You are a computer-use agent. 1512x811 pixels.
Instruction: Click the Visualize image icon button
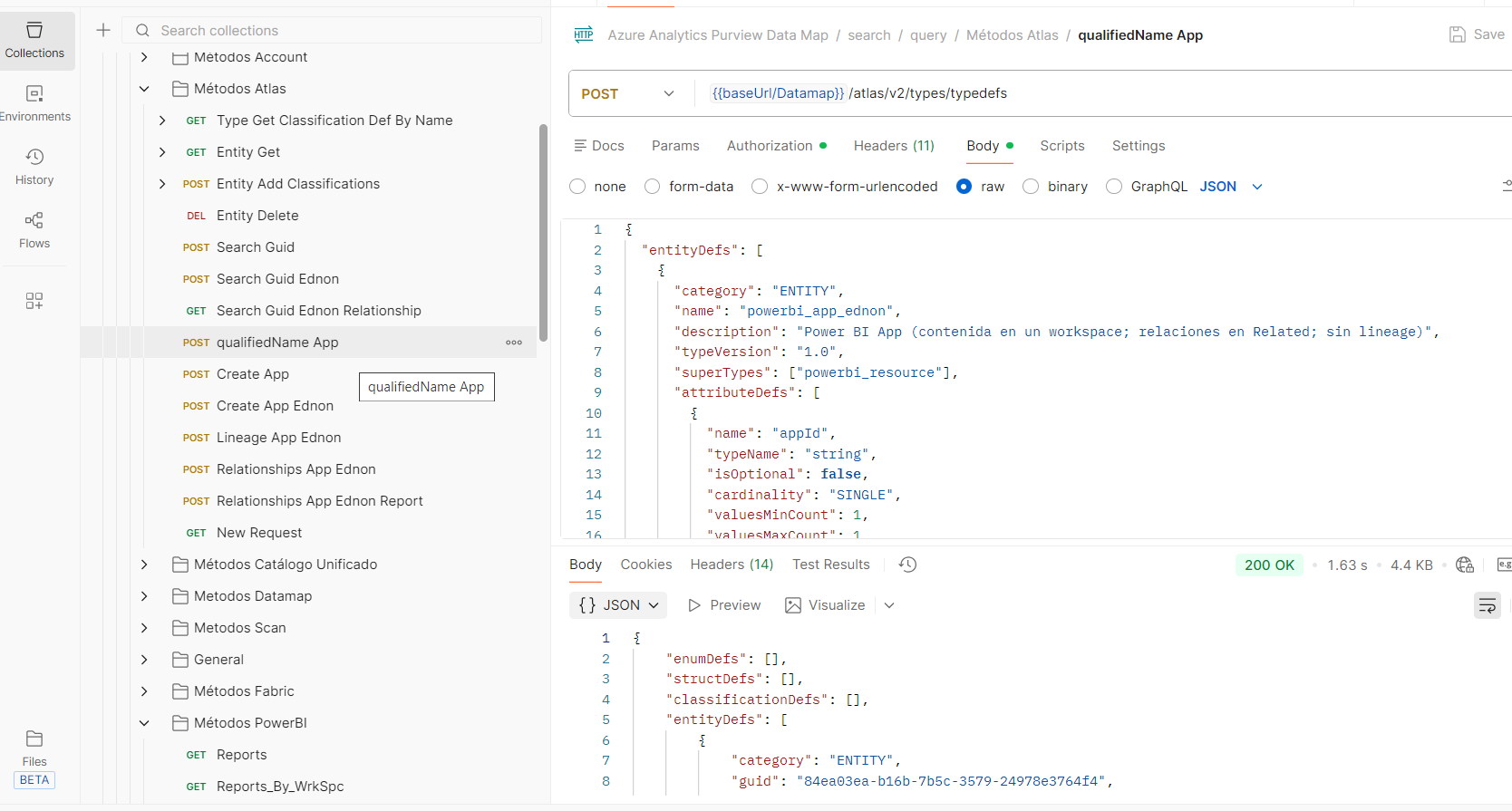[x=825, y=605]
